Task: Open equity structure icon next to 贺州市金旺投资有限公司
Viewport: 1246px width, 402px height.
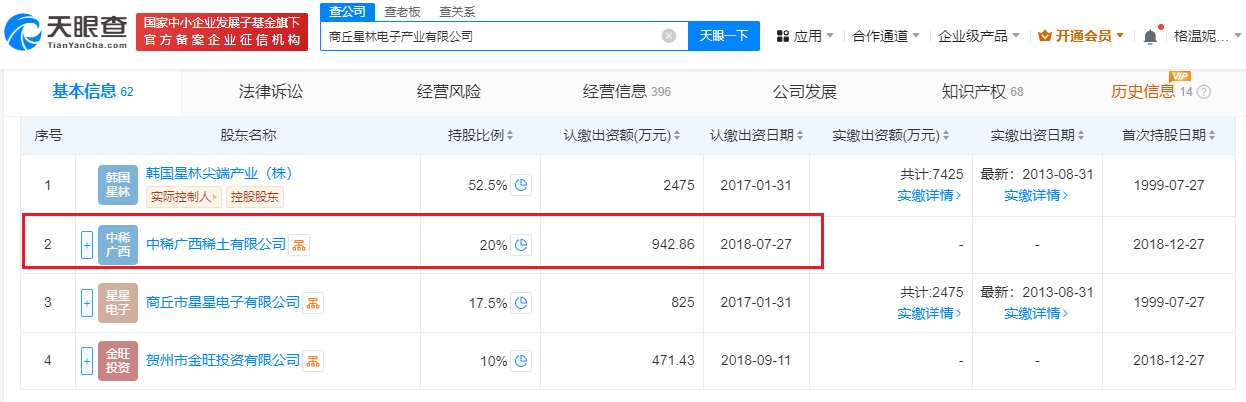Action: click(x=313, y=360)
